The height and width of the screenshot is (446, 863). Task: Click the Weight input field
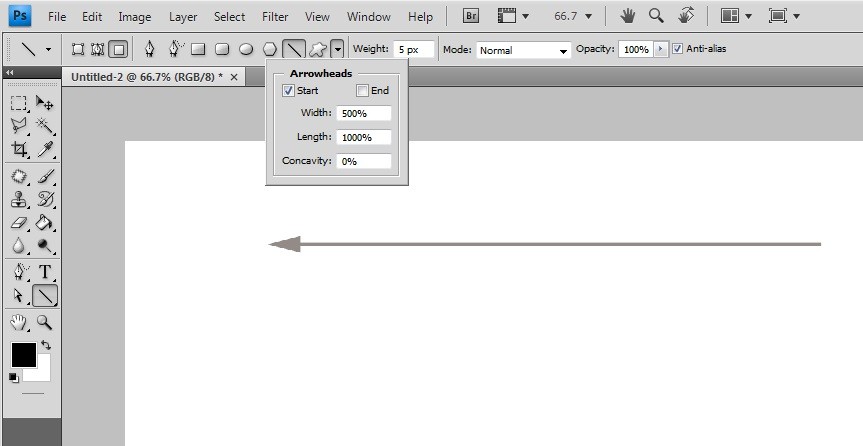pos(414,50)
